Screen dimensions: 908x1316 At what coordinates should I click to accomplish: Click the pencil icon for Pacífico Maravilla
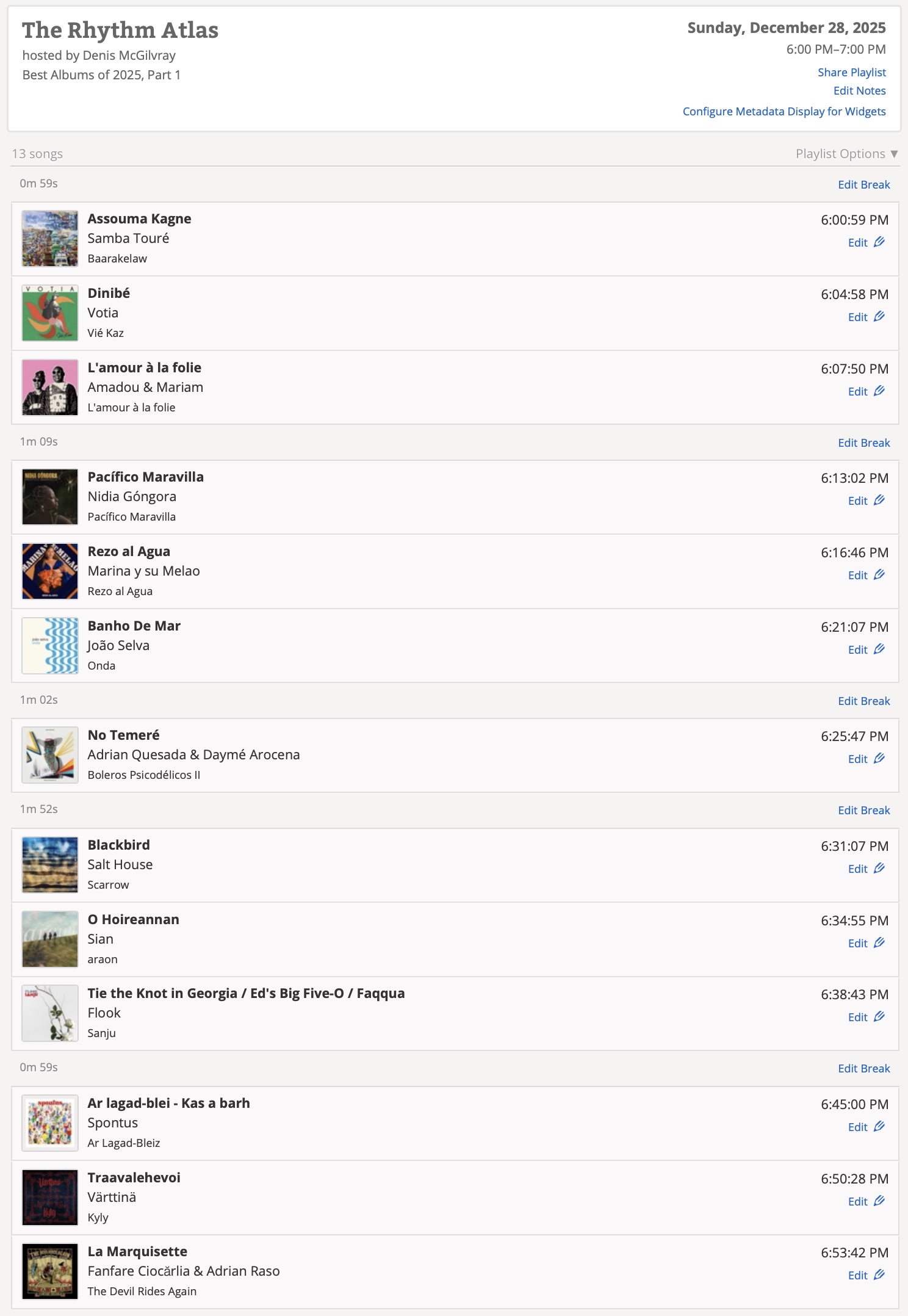pyautogui.click(x=879, y=501)
